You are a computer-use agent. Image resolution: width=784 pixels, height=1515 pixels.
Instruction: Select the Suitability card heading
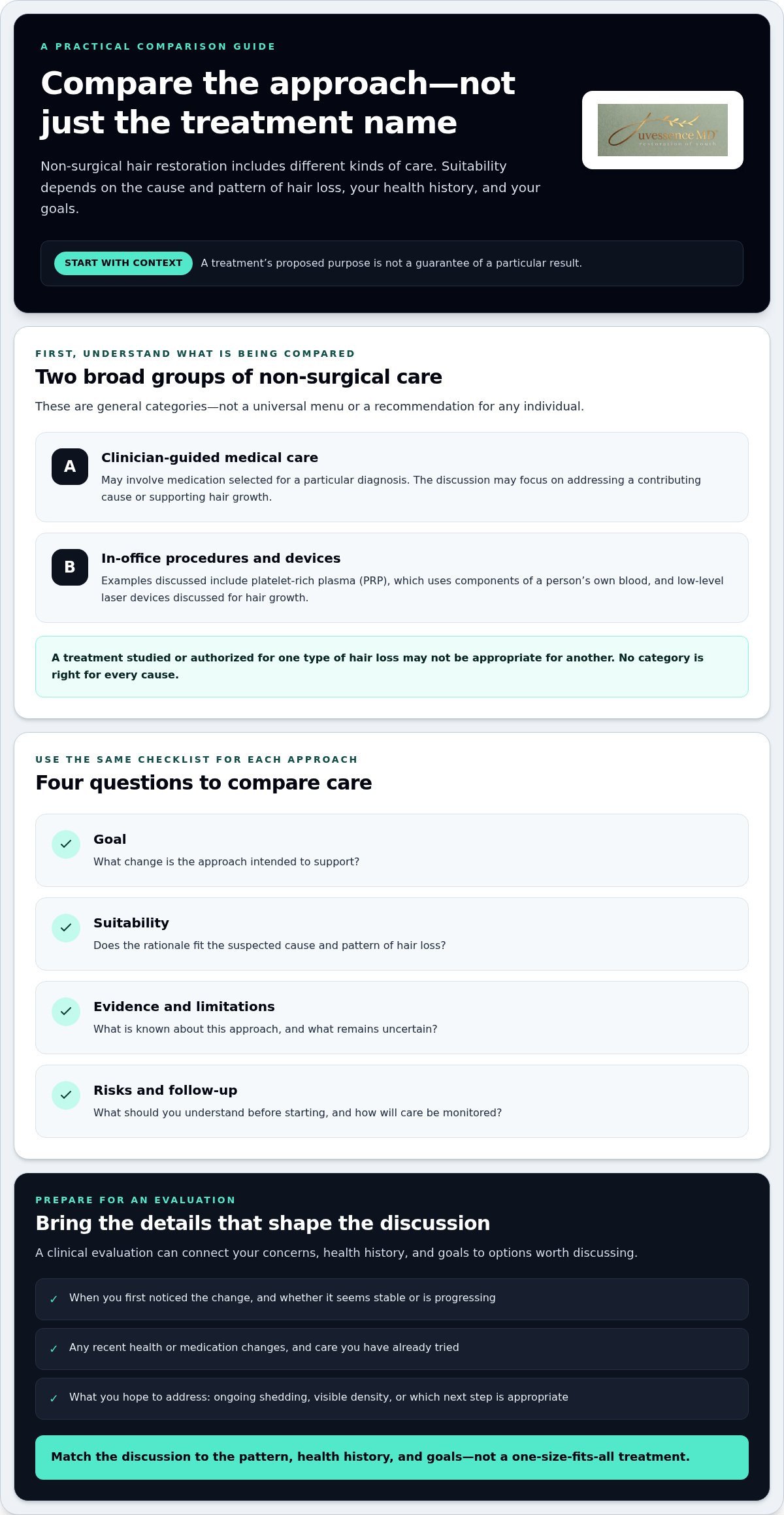(131, 923)
